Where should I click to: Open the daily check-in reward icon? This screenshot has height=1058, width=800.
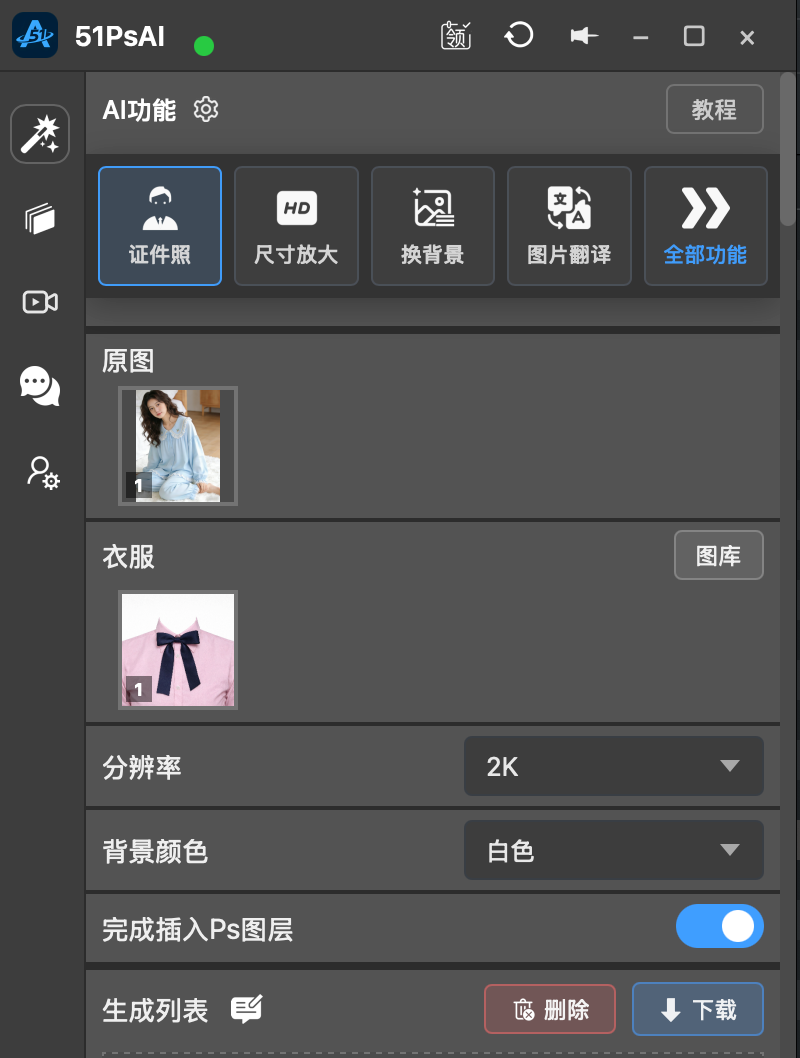tap(456, 35)
